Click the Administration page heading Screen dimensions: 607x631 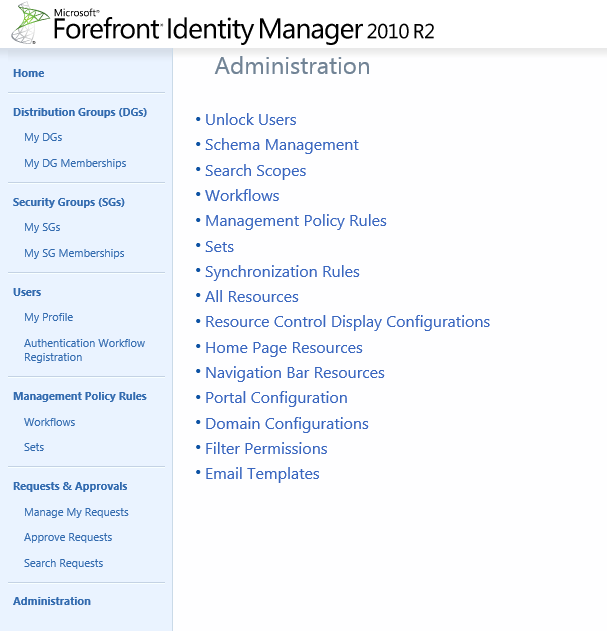(x=292, y=66)
